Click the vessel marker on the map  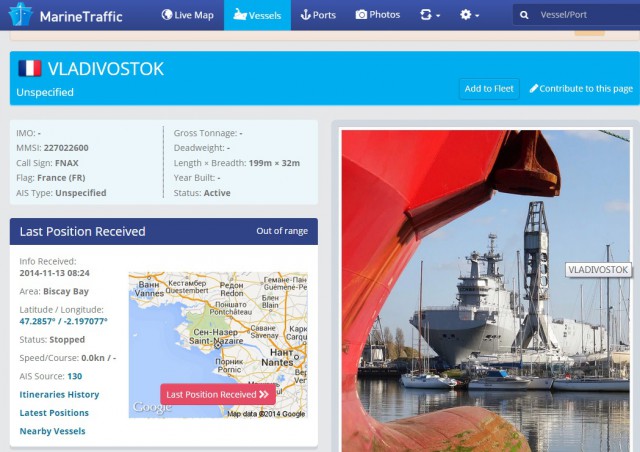click(218, 345)
